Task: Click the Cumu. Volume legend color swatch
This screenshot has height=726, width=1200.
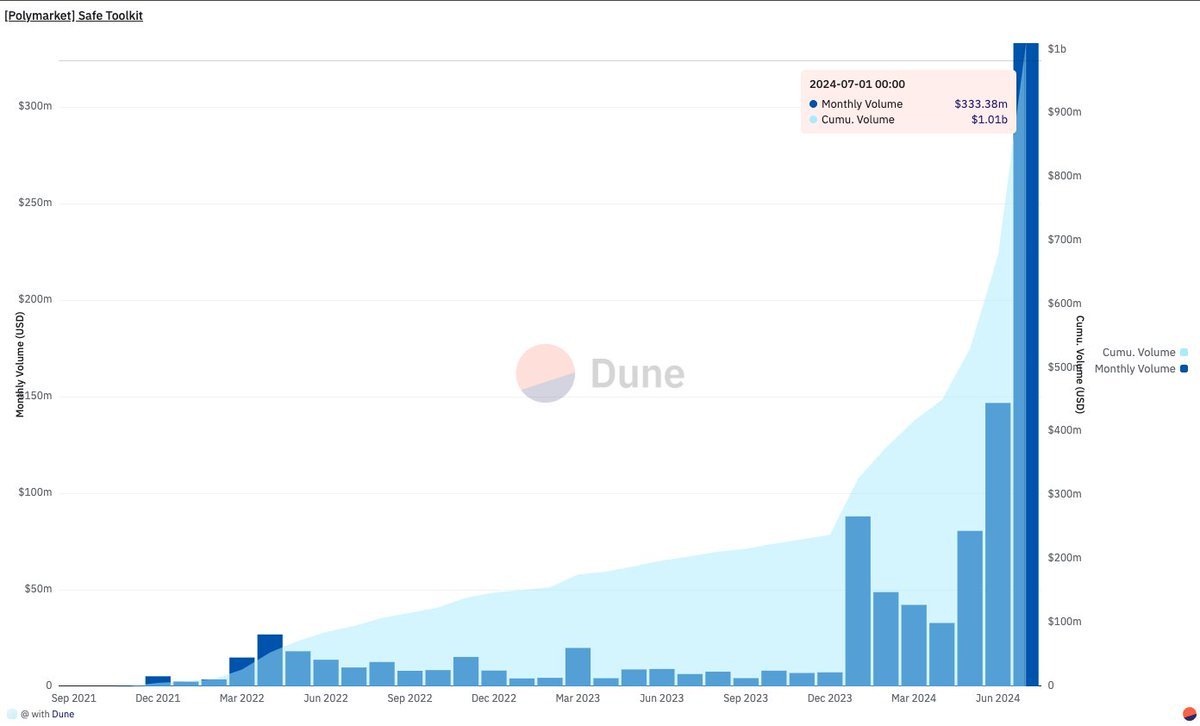Action: [1184, 352]
